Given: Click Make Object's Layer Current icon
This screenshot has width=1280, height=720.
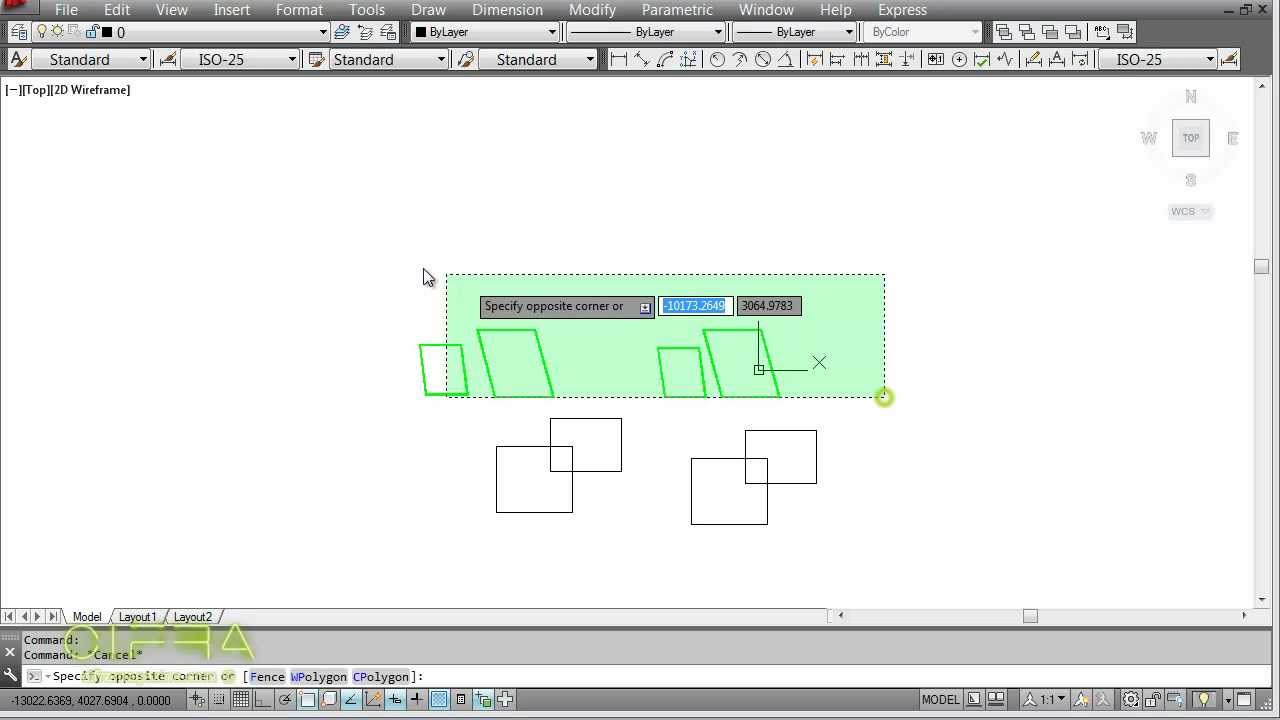Looking at the screenshot, I should (342, 32).
